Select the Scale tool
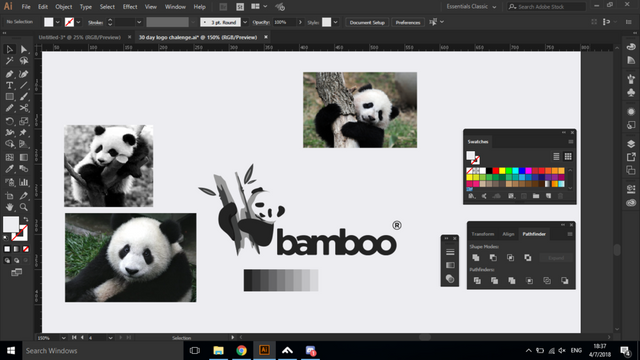This screenshot has width=640, height=360. [x=24, y=121]
